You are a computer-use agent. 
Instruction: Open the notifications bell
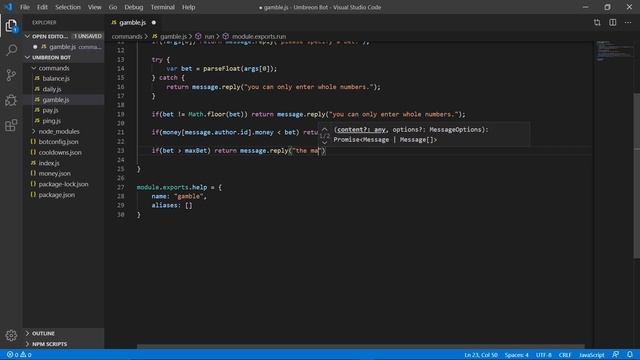tap(630, 355)
